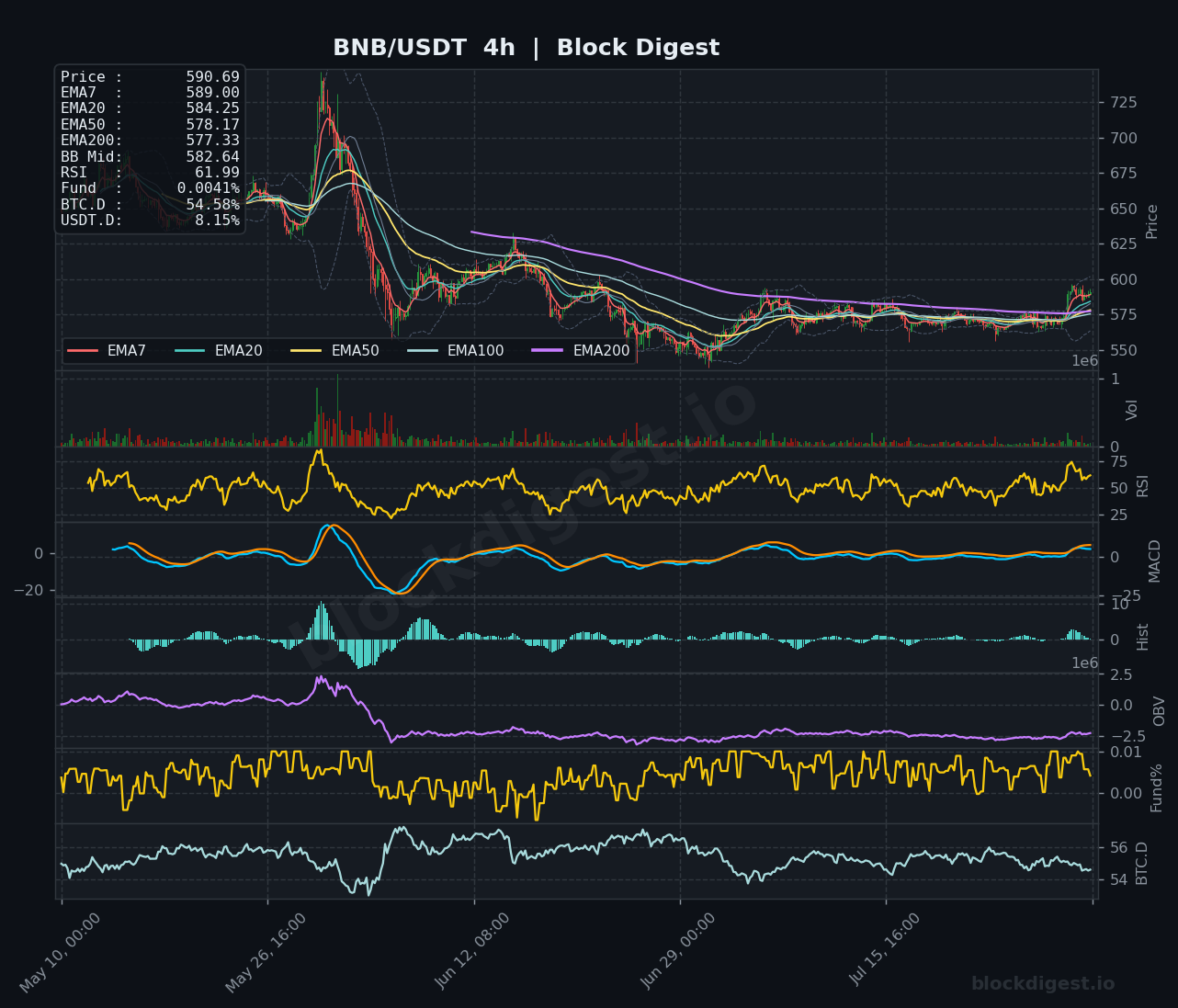Click the 725 price axis tick
1178x1008 pixels.
tap(1124, 103)
